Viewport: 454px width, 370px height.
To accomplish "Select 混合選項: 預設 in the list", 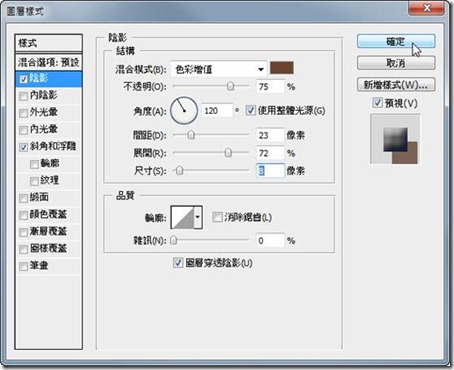I will coord(49,62).
